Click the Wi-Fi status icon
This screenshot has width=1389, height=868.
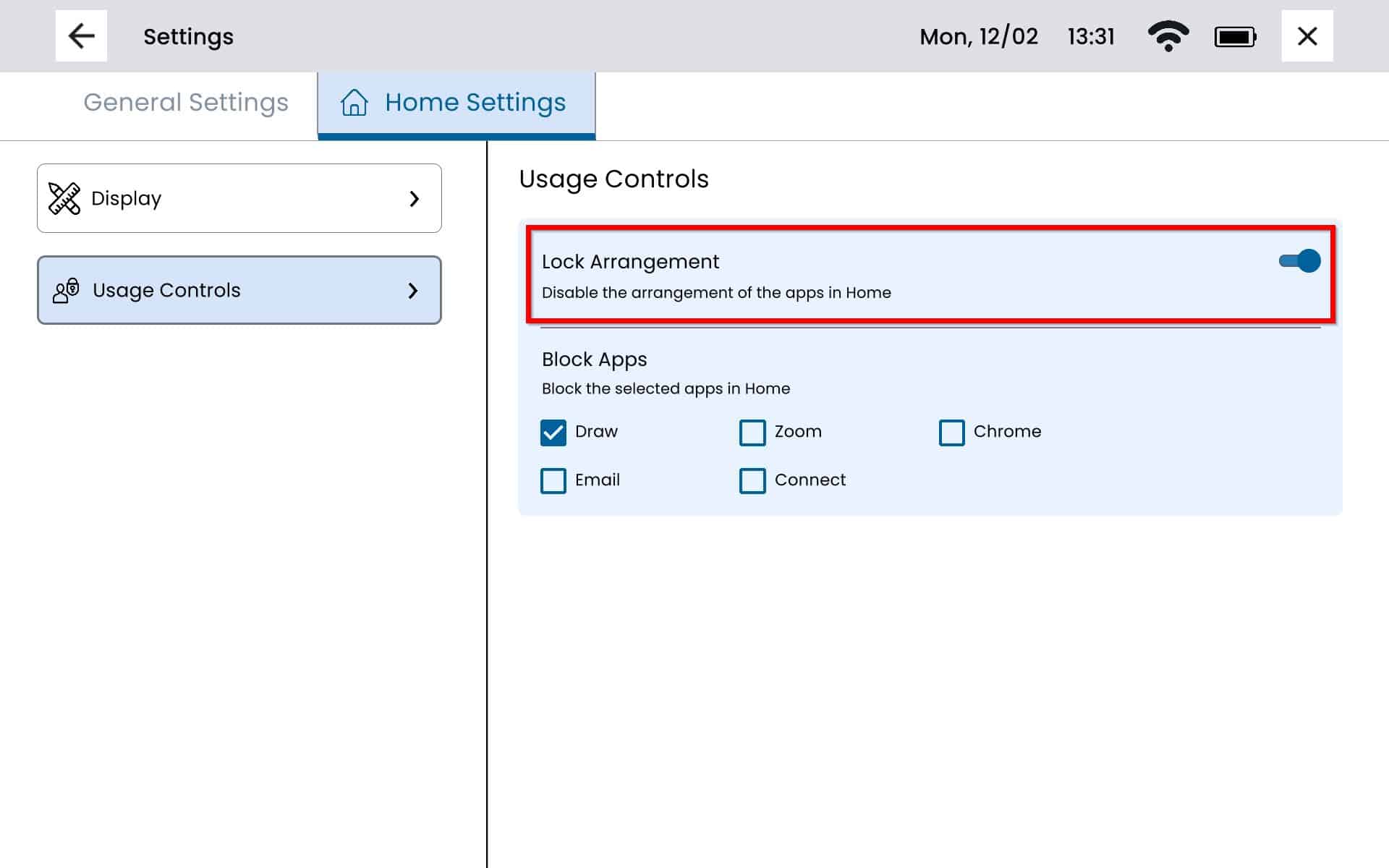click(1168, 36)
